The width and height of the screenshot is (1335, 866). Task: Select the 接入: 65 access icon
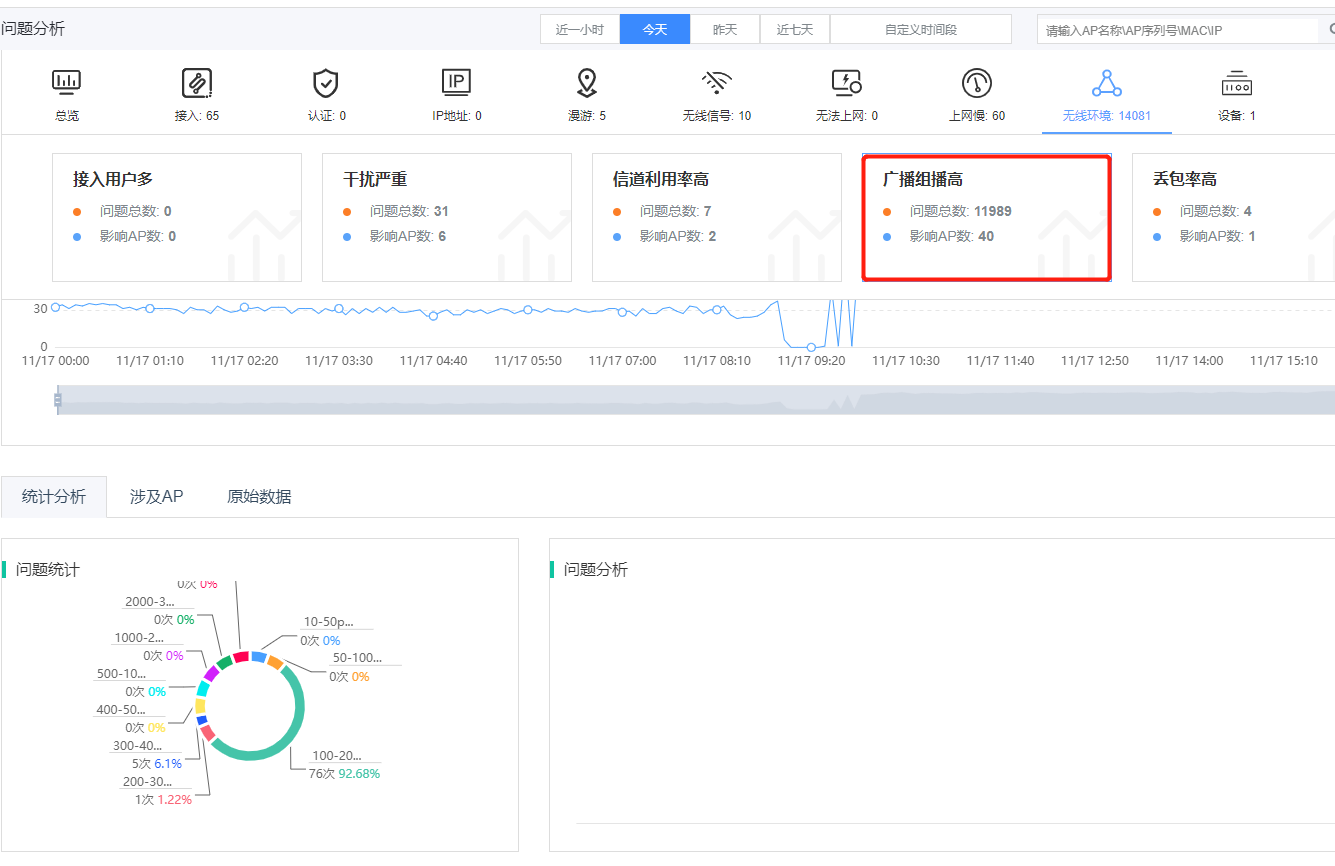coord(197,82)
